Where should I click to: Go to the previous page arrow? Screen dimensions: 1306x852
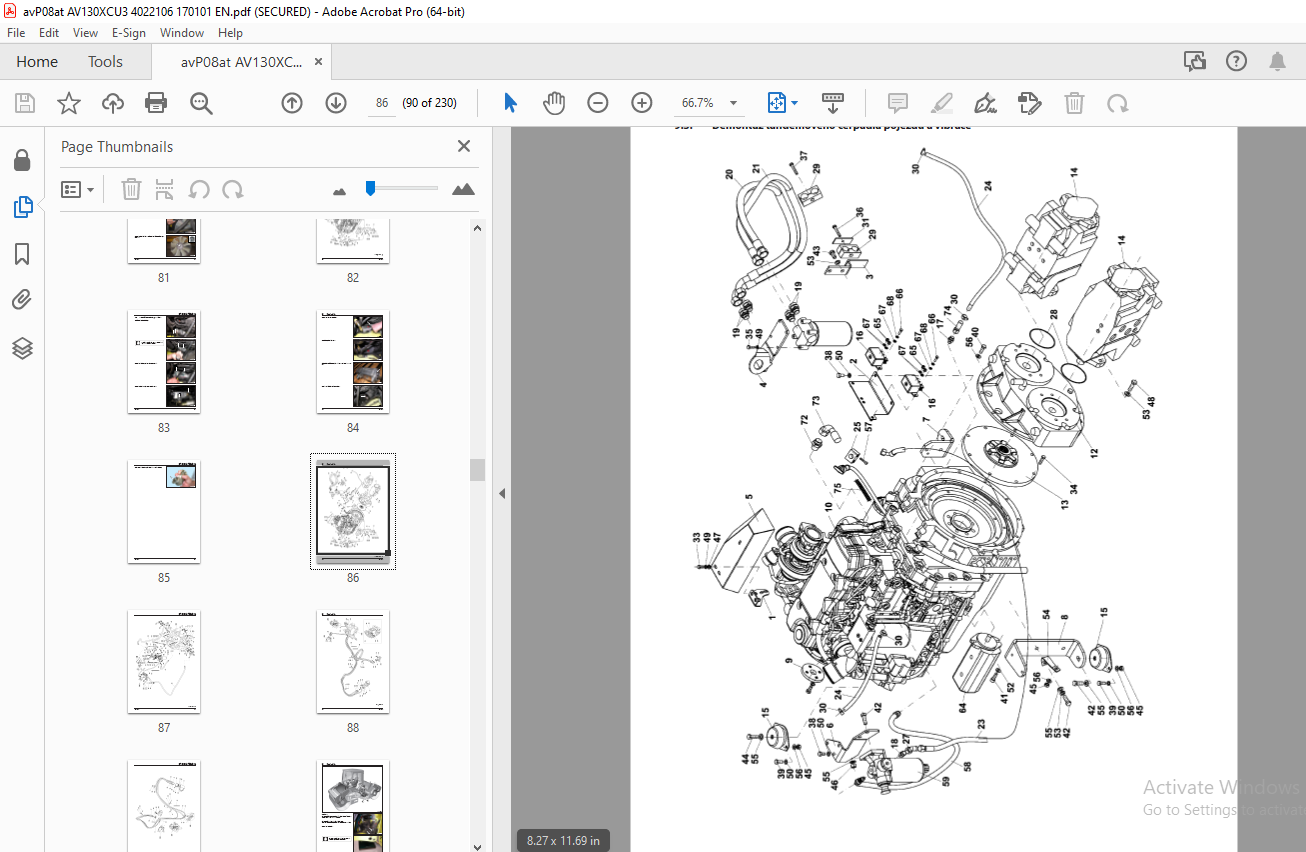292,103
